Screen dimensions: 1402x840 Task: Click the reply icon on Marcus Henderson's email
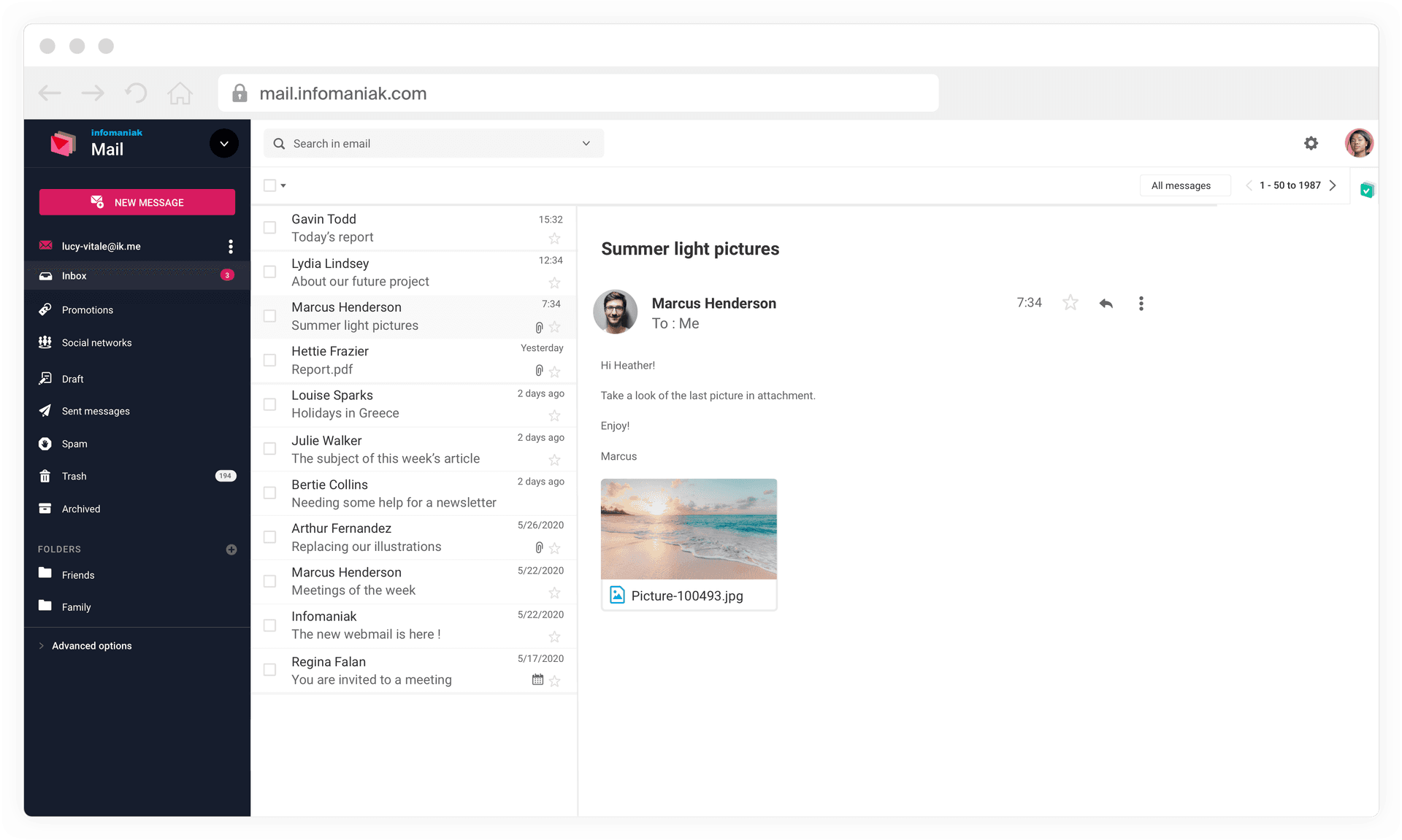click(1106, 303)
